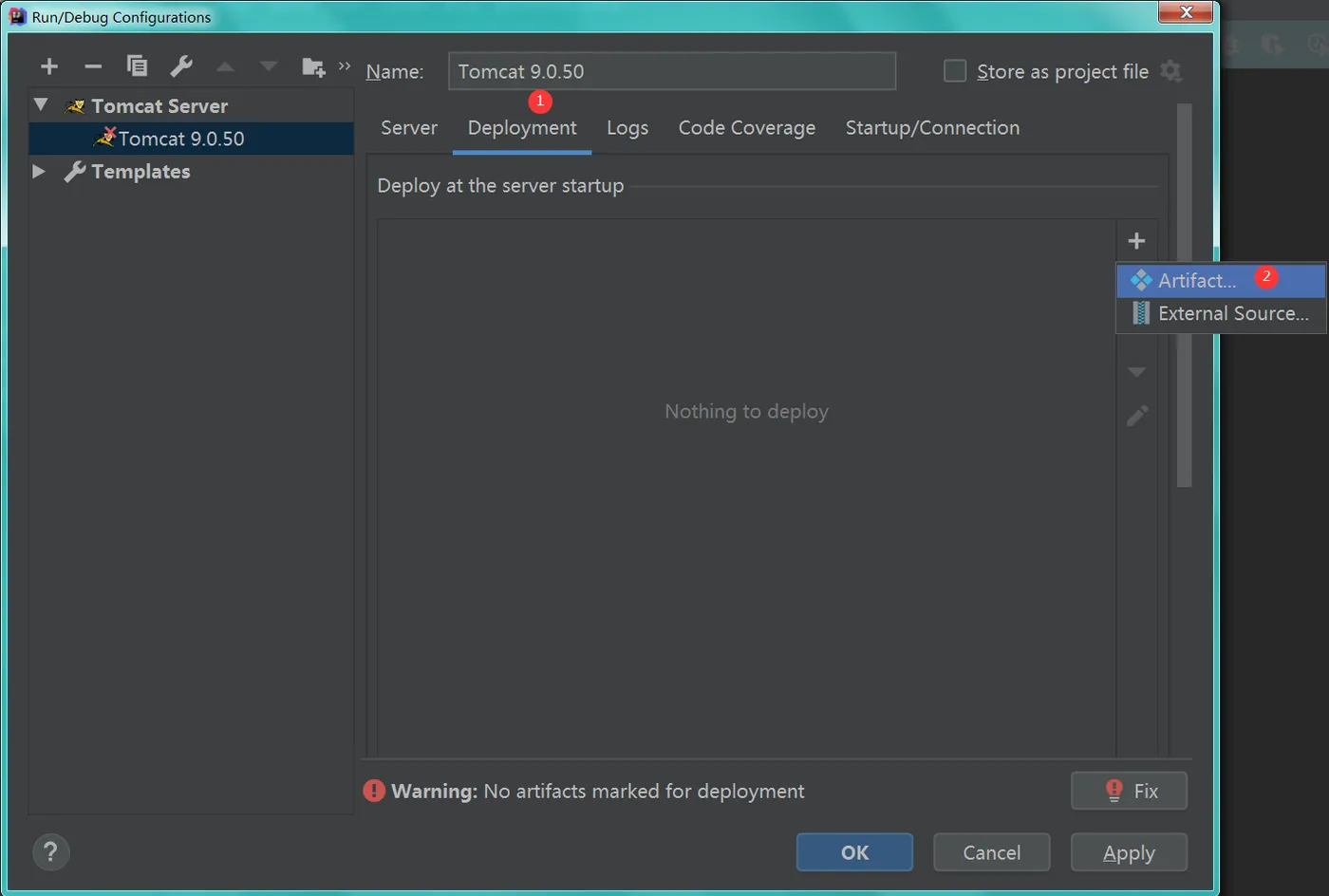The height and width of the screenshot is (896, 1329).
Task: Click the No artifacts marked warning text
Action: 644,792
